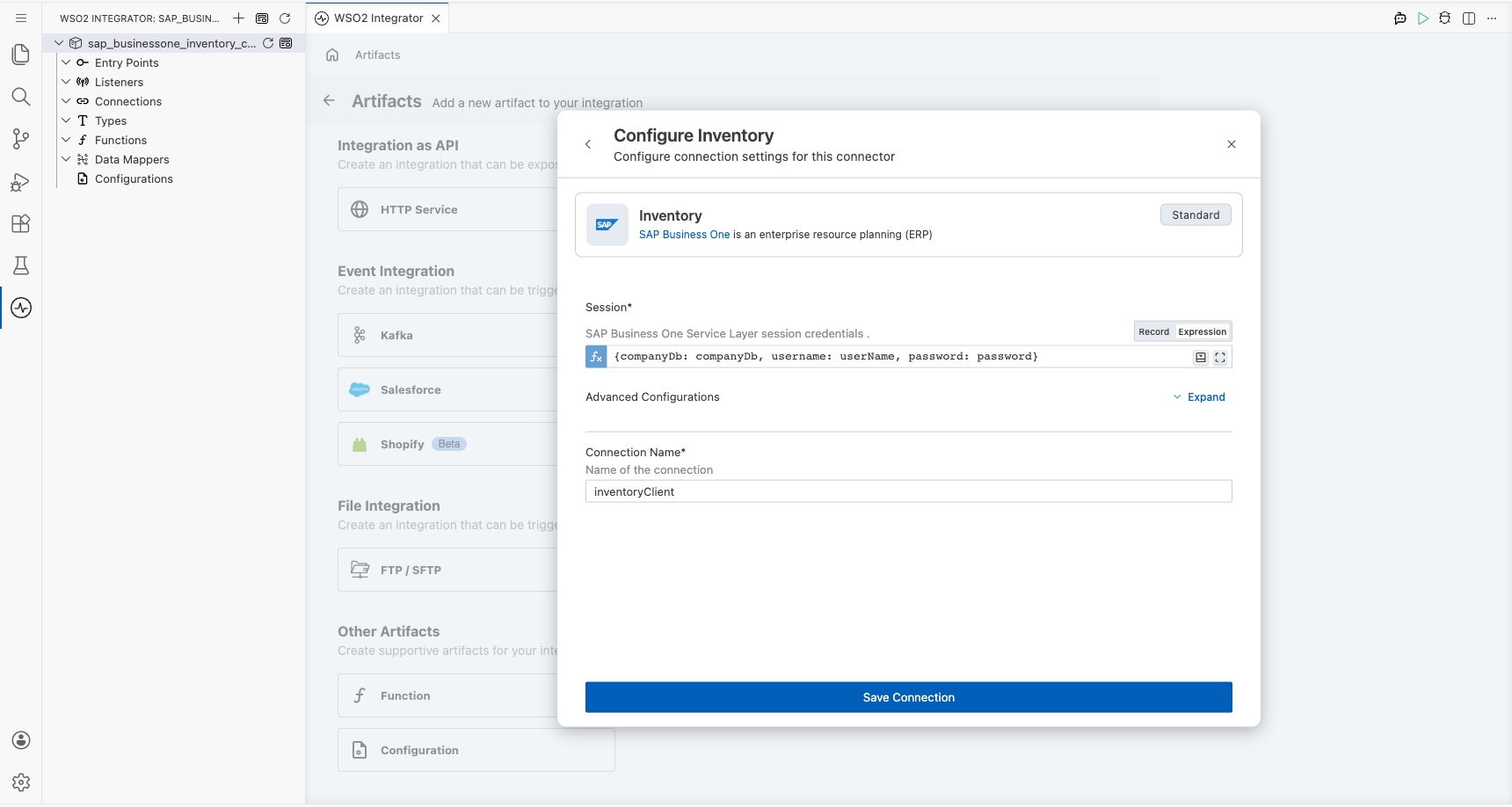Open the Explorer files icon in activity bar
The image size is (1512, 807).
click(21, 55)
